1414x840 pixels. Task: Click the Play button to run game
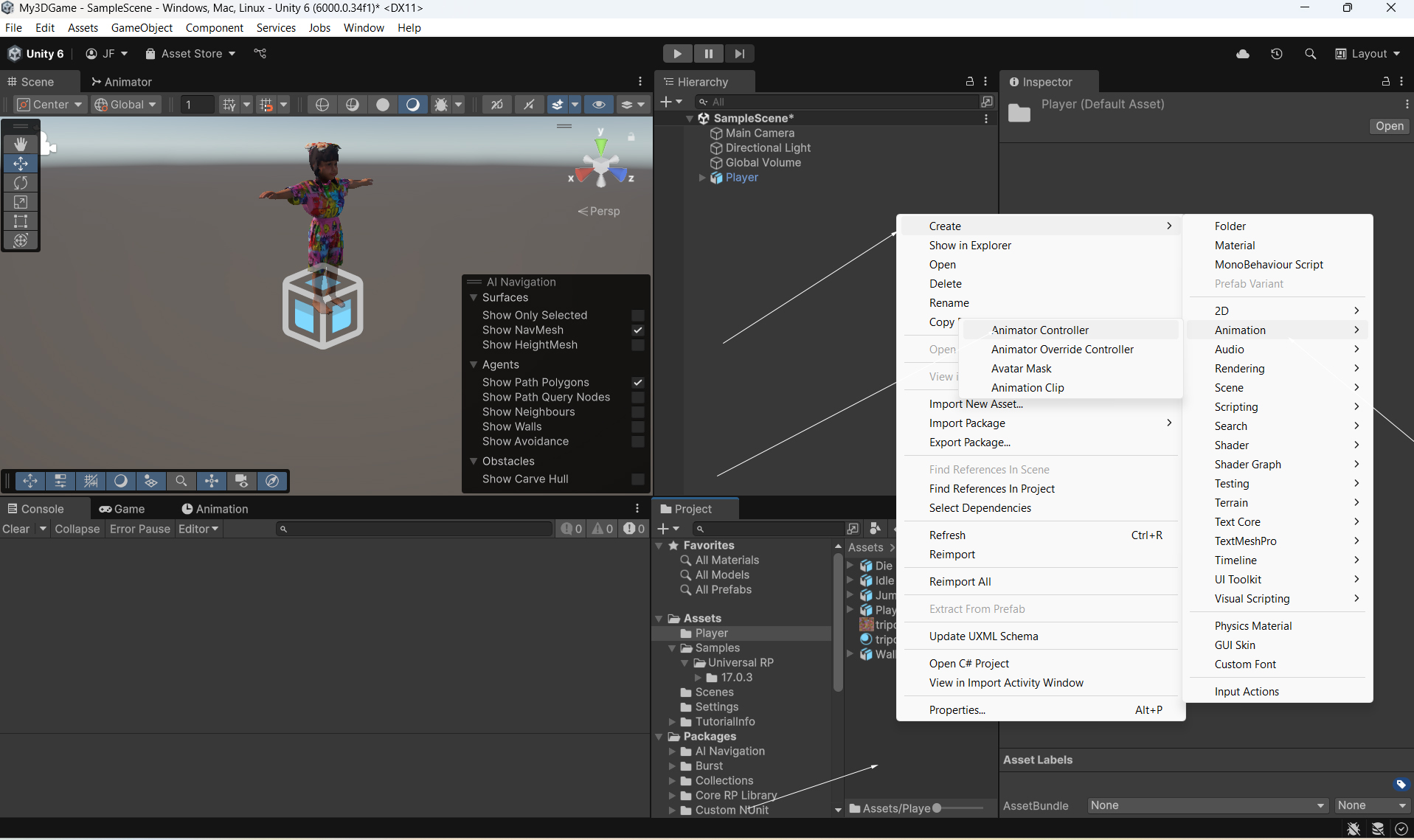[x=676, y=54]
